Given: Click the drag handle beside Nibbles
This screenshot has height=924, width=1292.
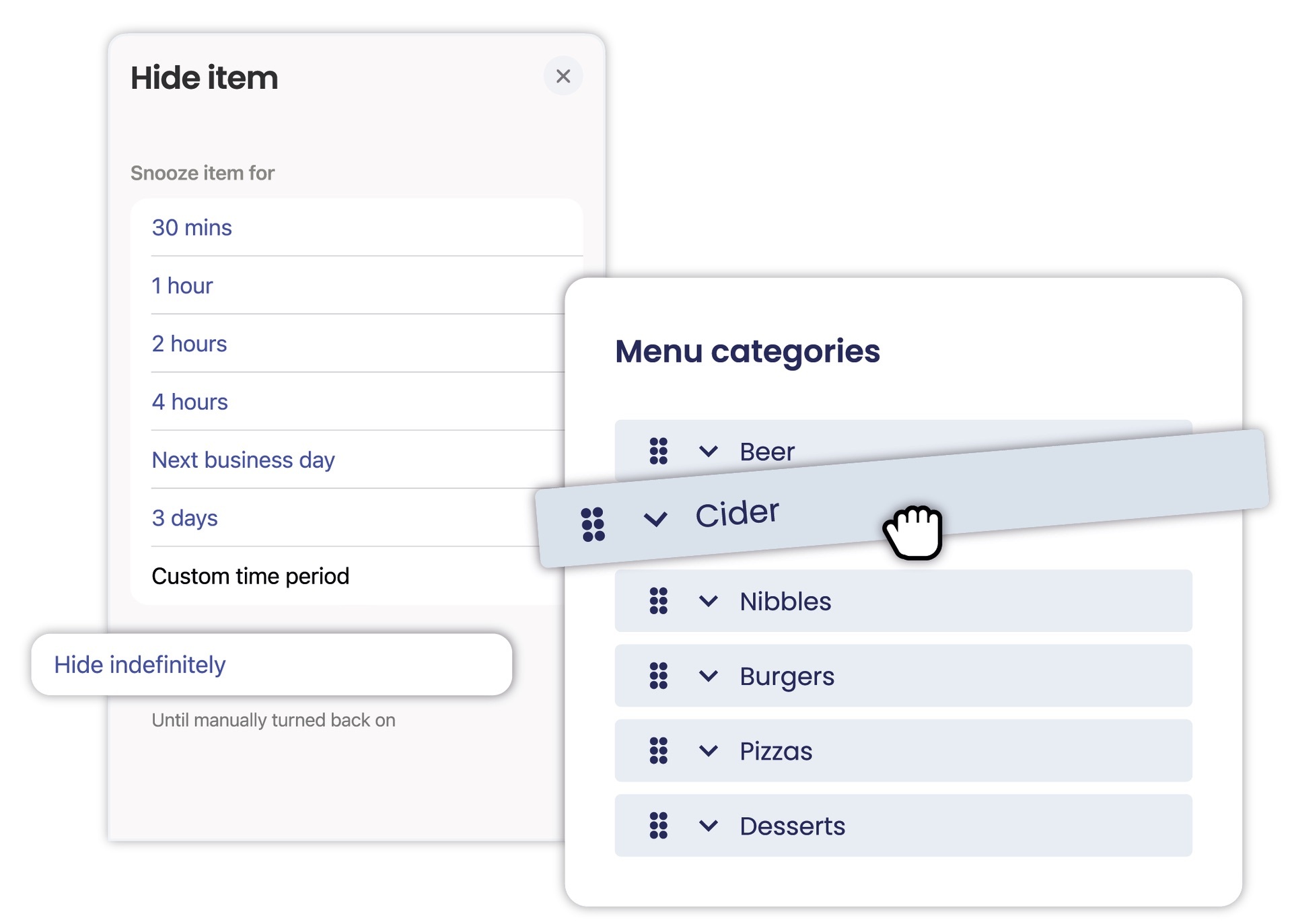Looking at the screenshot, I should click(x=658, y=601).
